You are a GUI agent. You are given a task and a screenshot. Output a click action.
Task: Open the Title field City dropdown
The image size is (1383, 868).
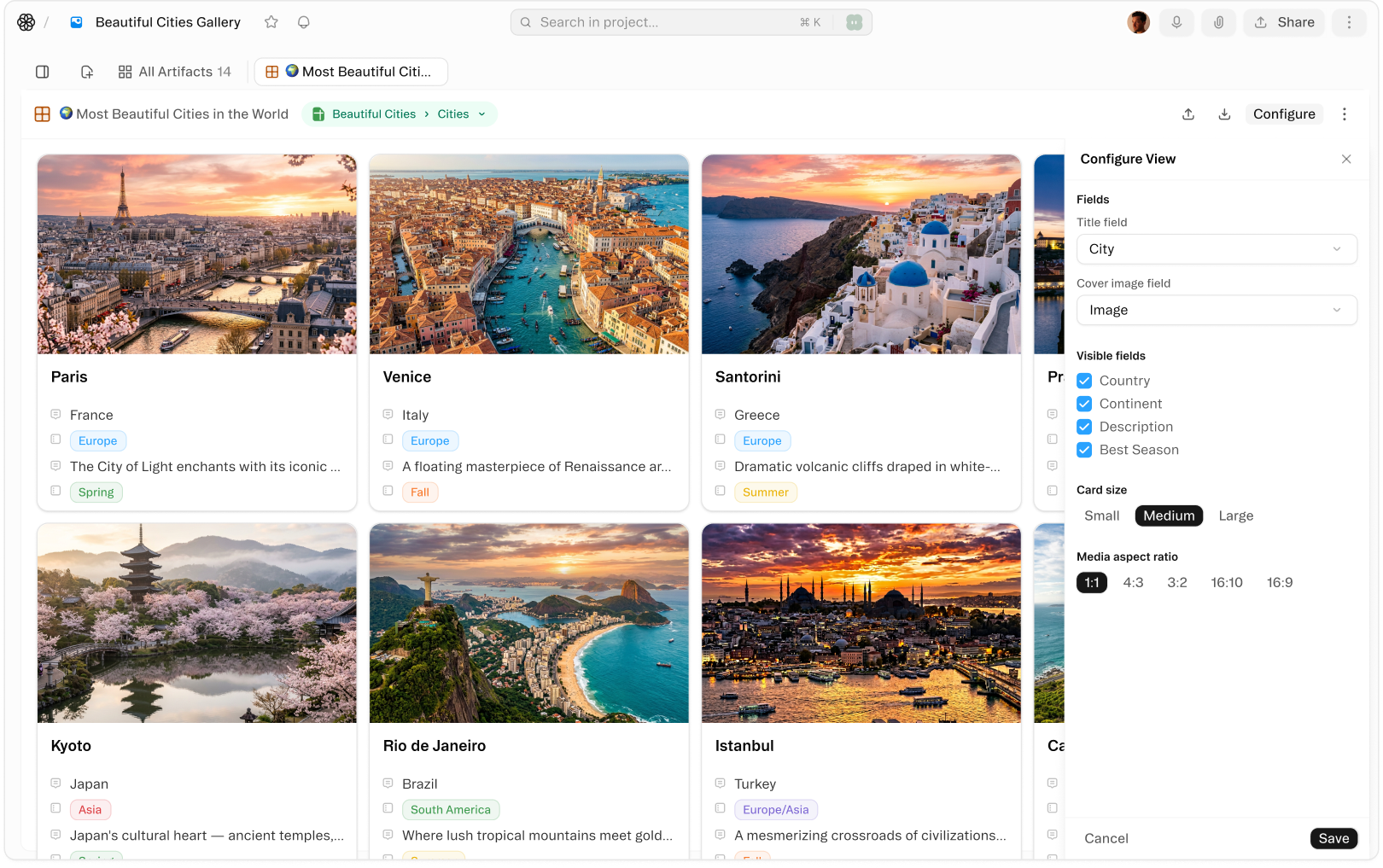coord(1217,249)
